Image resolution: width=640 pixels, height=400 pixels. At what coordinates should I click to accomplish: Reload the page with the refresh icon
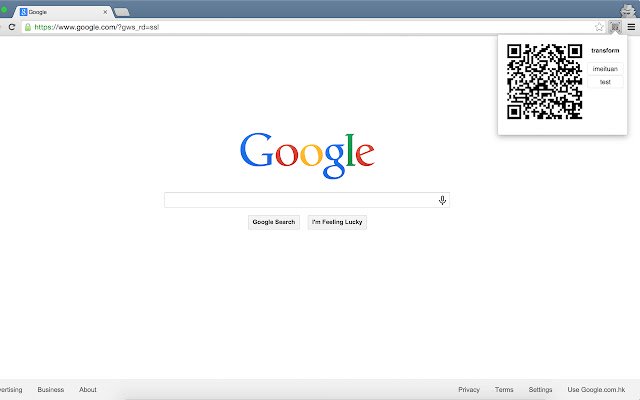(12, 27)
